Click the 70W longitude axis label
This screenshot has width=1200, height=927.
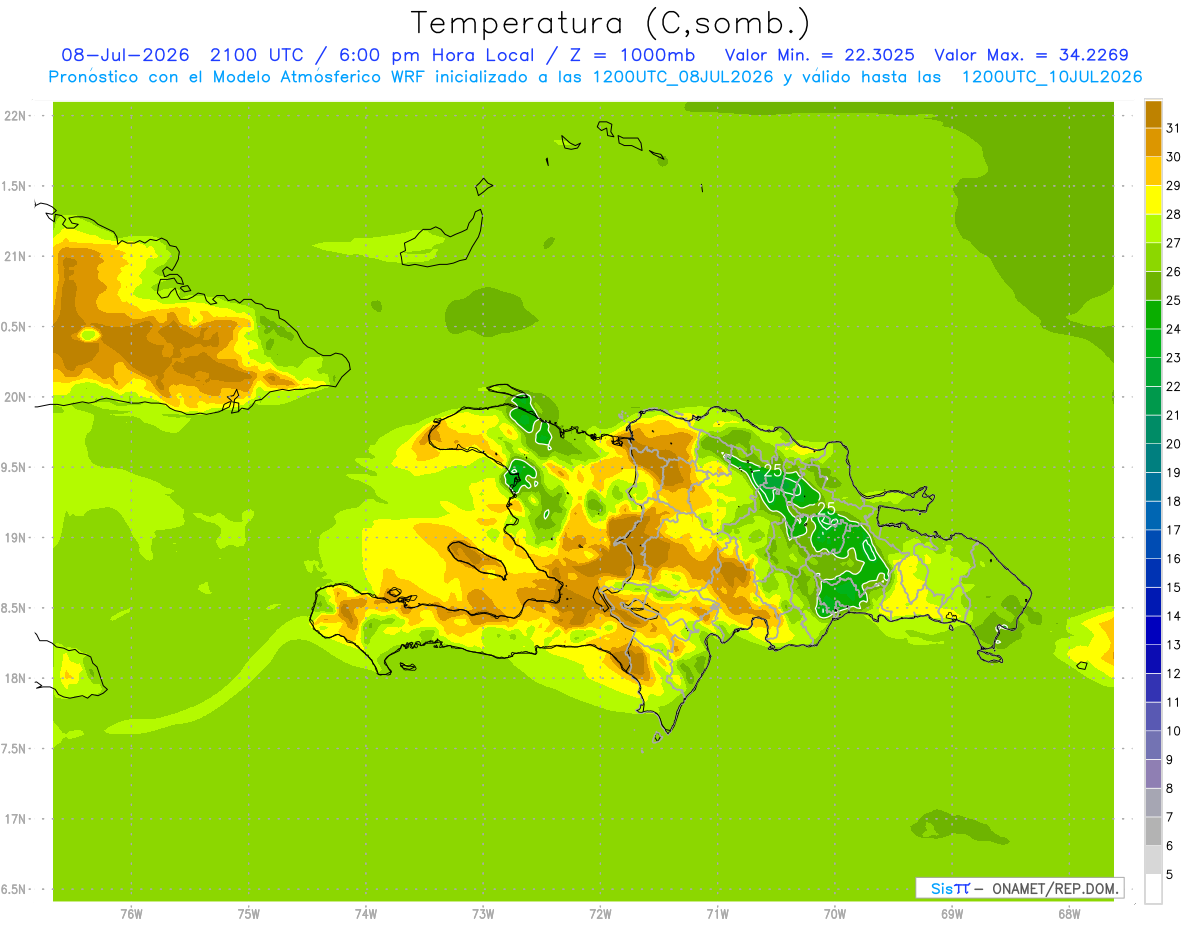pos(835,914)
